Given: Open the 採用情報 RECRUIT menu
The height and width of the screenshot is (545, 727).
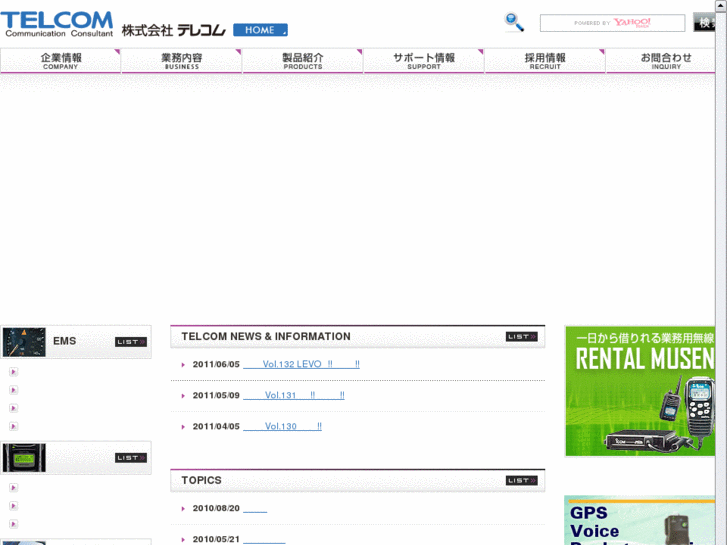Looking at the screenshot, I should [x=545, y=61].
